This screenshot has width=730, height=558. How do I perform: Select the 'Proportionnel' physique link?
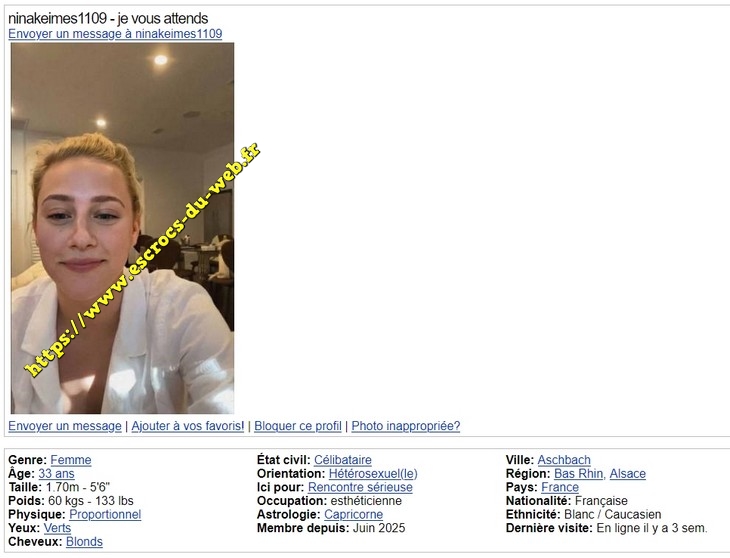[105, 514]
